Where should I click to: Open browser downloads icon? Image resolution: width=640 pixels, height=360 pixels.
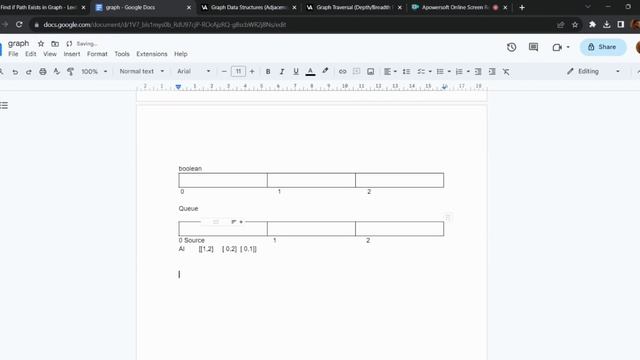(x=607, y=24)
